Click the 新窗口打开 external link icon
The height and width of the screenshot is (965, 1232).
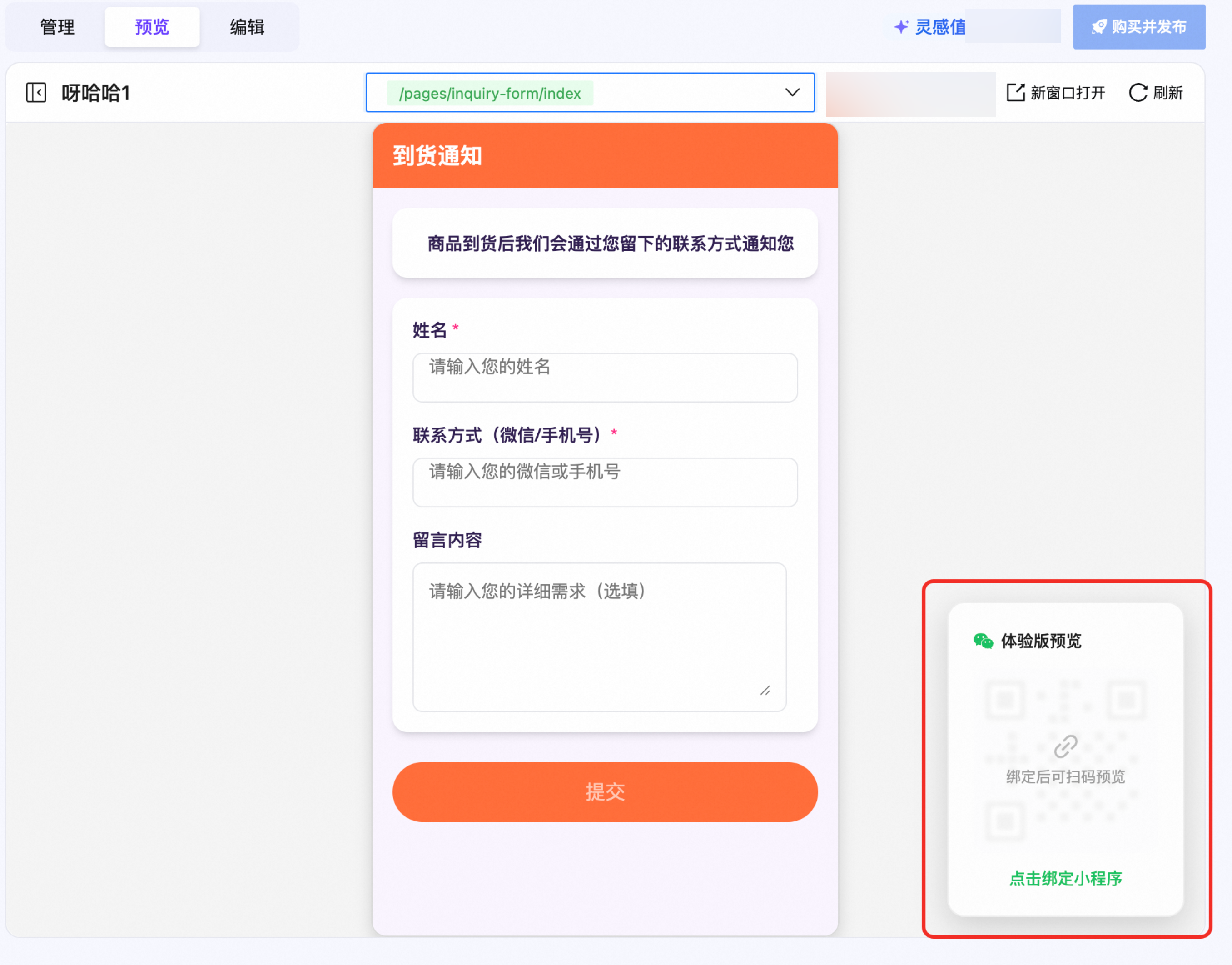pyautogui.click(x=1016, y=92)
